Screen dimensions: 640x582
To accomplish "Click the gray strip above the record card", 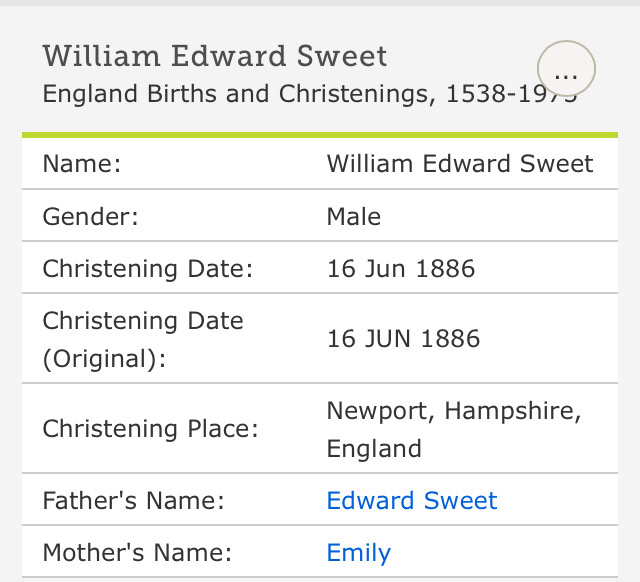I will (x=320, y=4).
